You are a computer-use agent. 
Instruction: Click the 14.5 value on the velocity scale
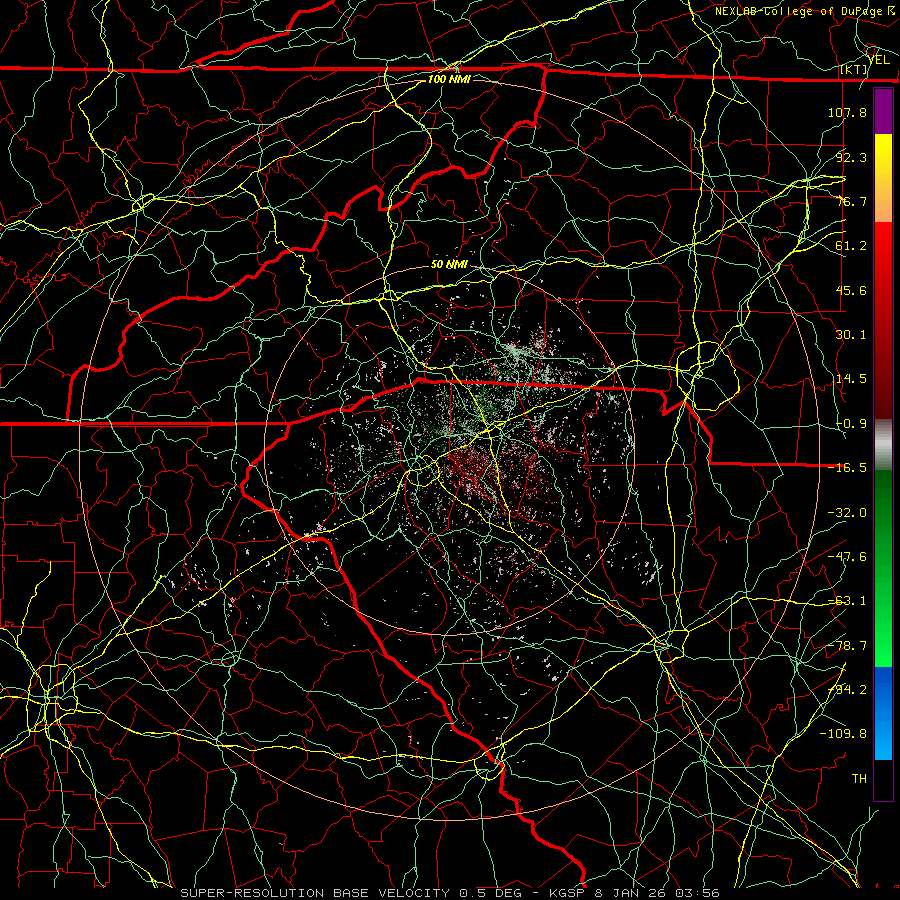851,378
